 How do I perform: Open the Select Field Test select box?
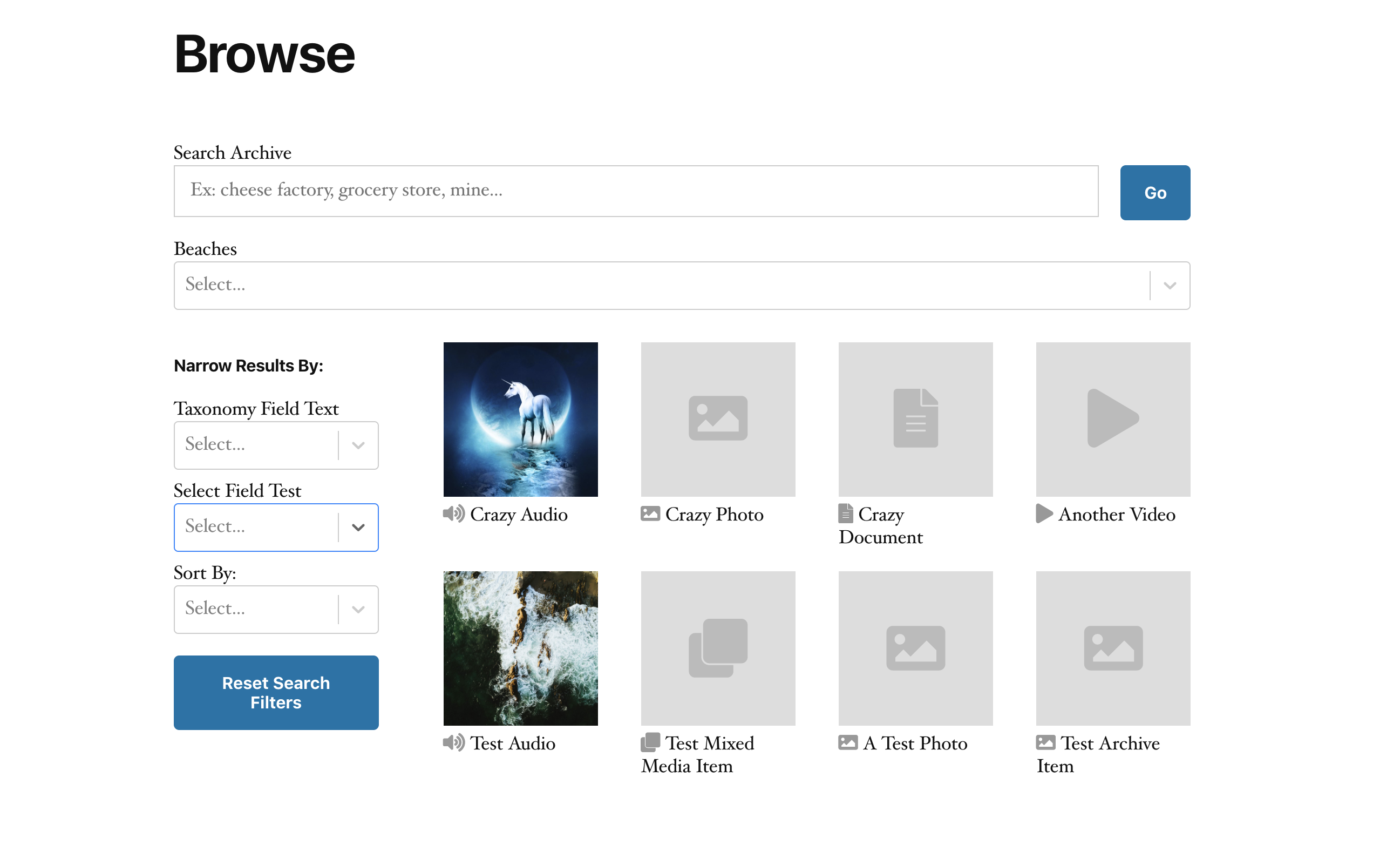pos(276,527)
